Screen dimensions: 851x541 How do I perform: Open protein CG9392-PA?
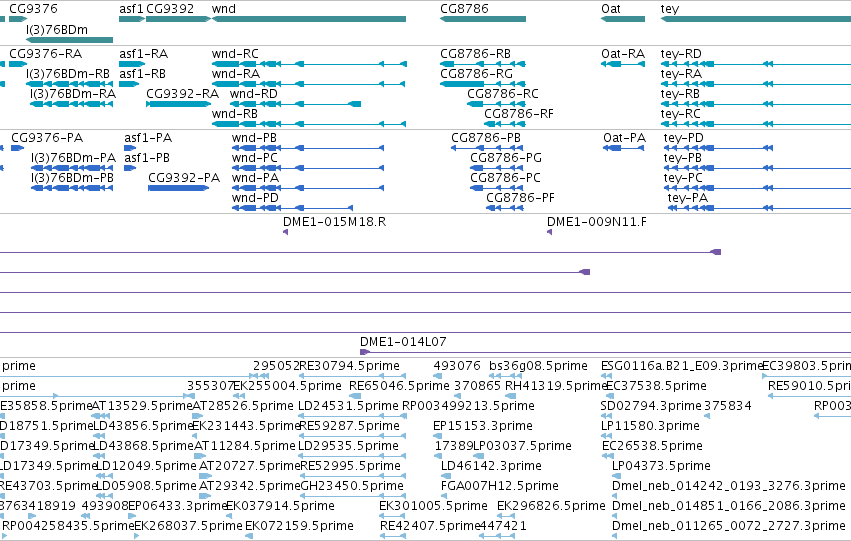point(184,178)
